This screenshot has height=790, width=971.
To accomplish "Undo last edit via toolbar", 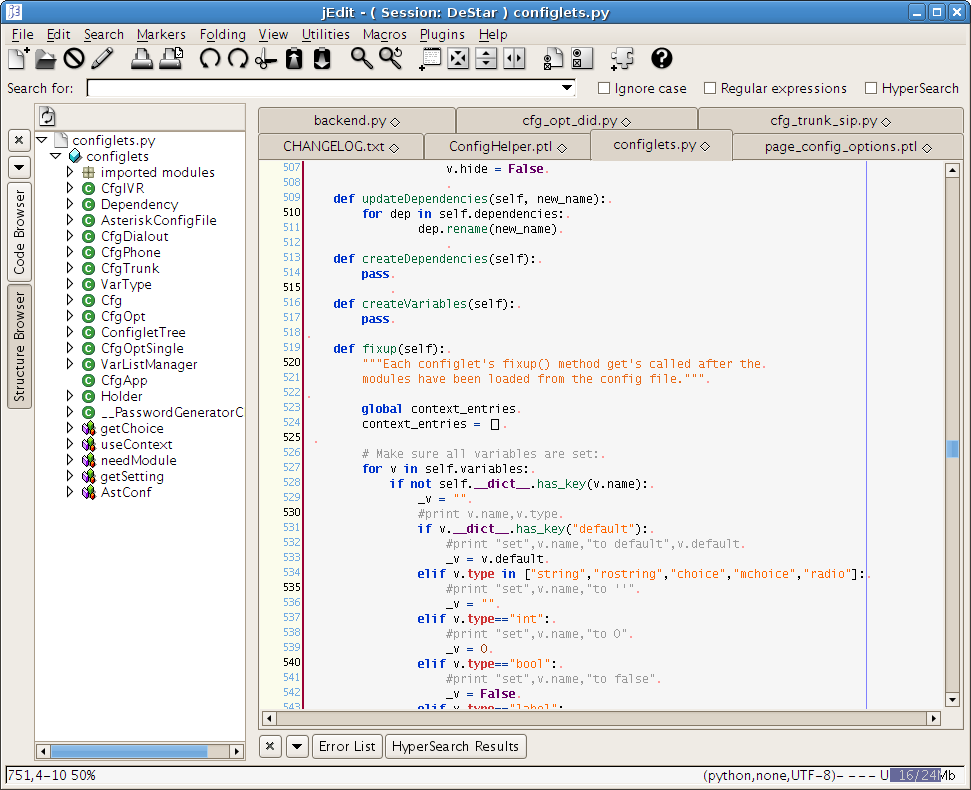I will click(x=210, y=59).
